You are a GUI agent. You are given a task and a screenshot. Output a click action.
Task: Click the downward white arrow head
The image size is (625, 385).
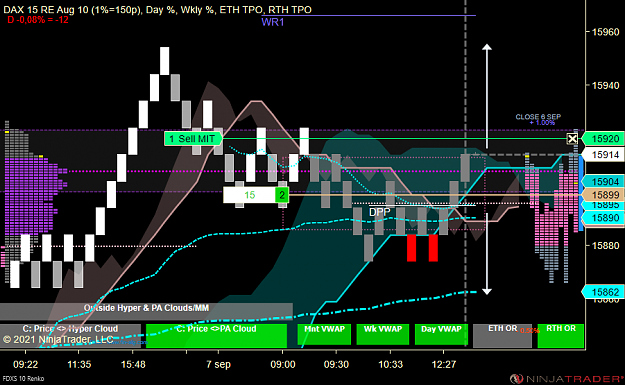(x=487, y=292)
